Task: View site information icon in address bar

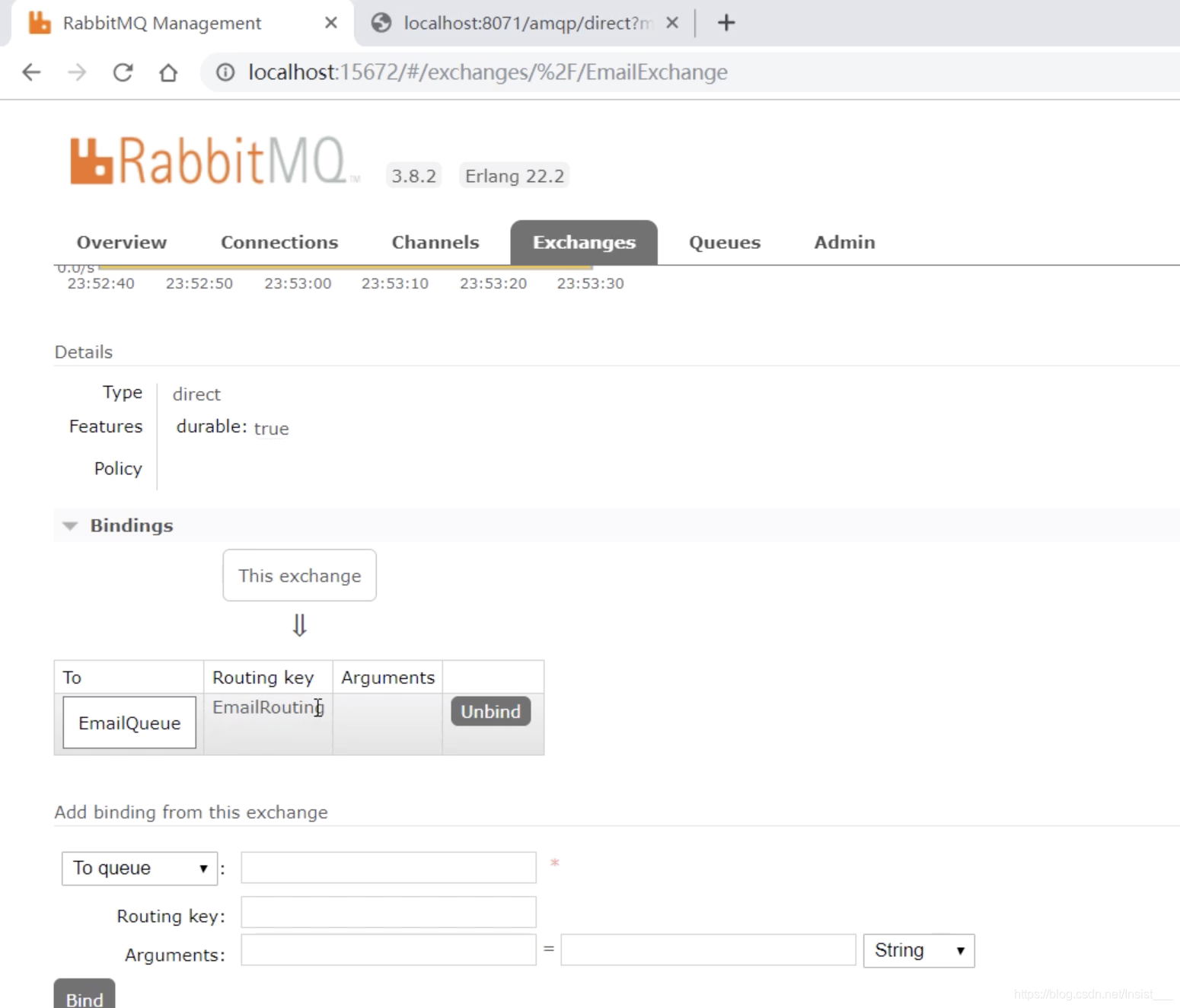Action: coord(225,72)
